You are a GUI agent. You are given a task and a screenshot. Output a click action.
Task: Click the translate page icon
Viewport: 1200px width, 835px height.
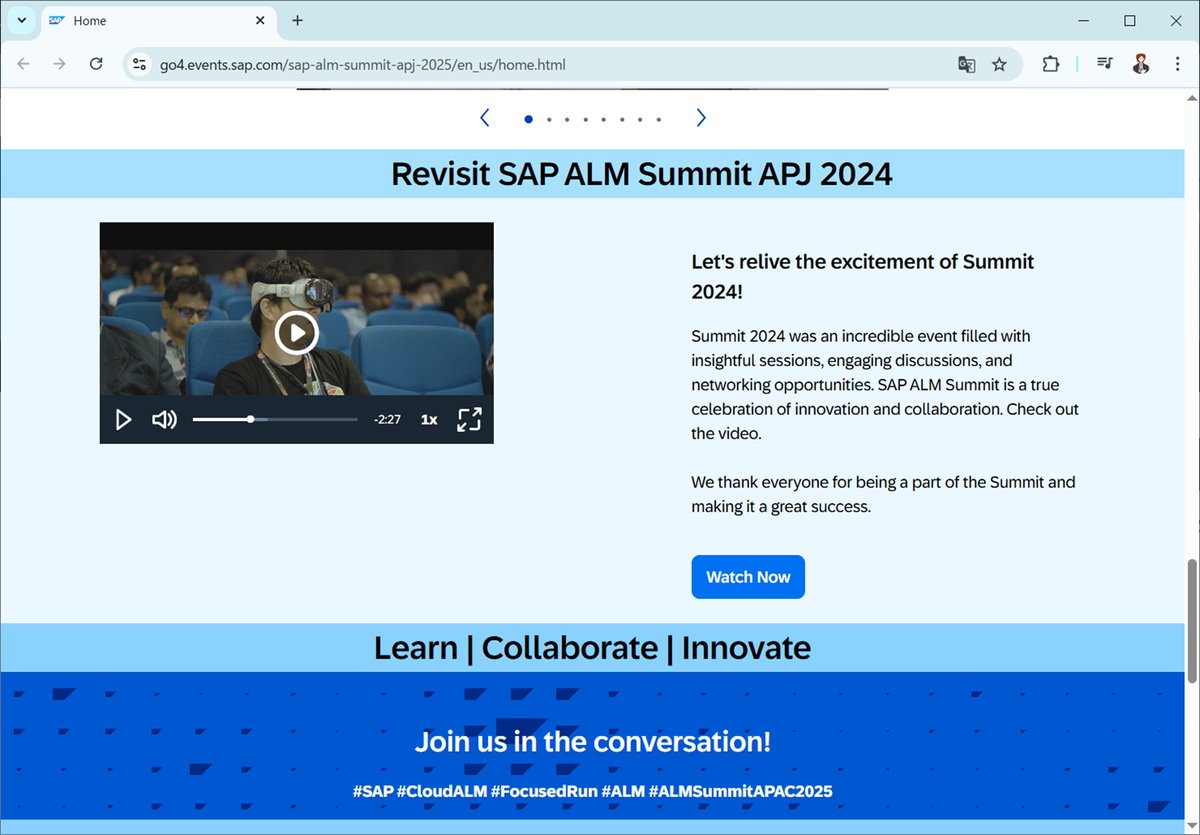[x=966, y=64]
